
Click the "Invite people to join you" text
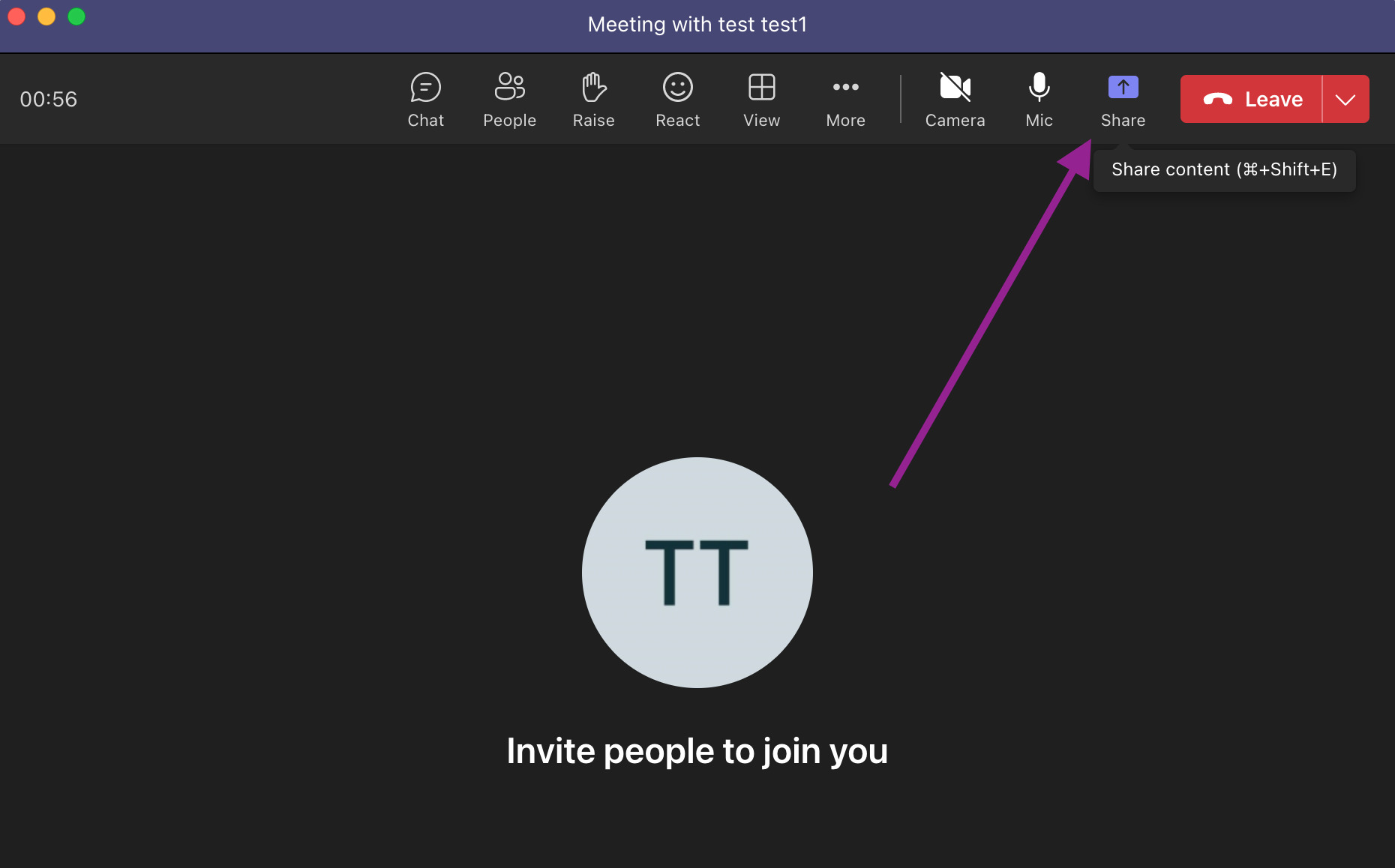(x=697, y=751)
